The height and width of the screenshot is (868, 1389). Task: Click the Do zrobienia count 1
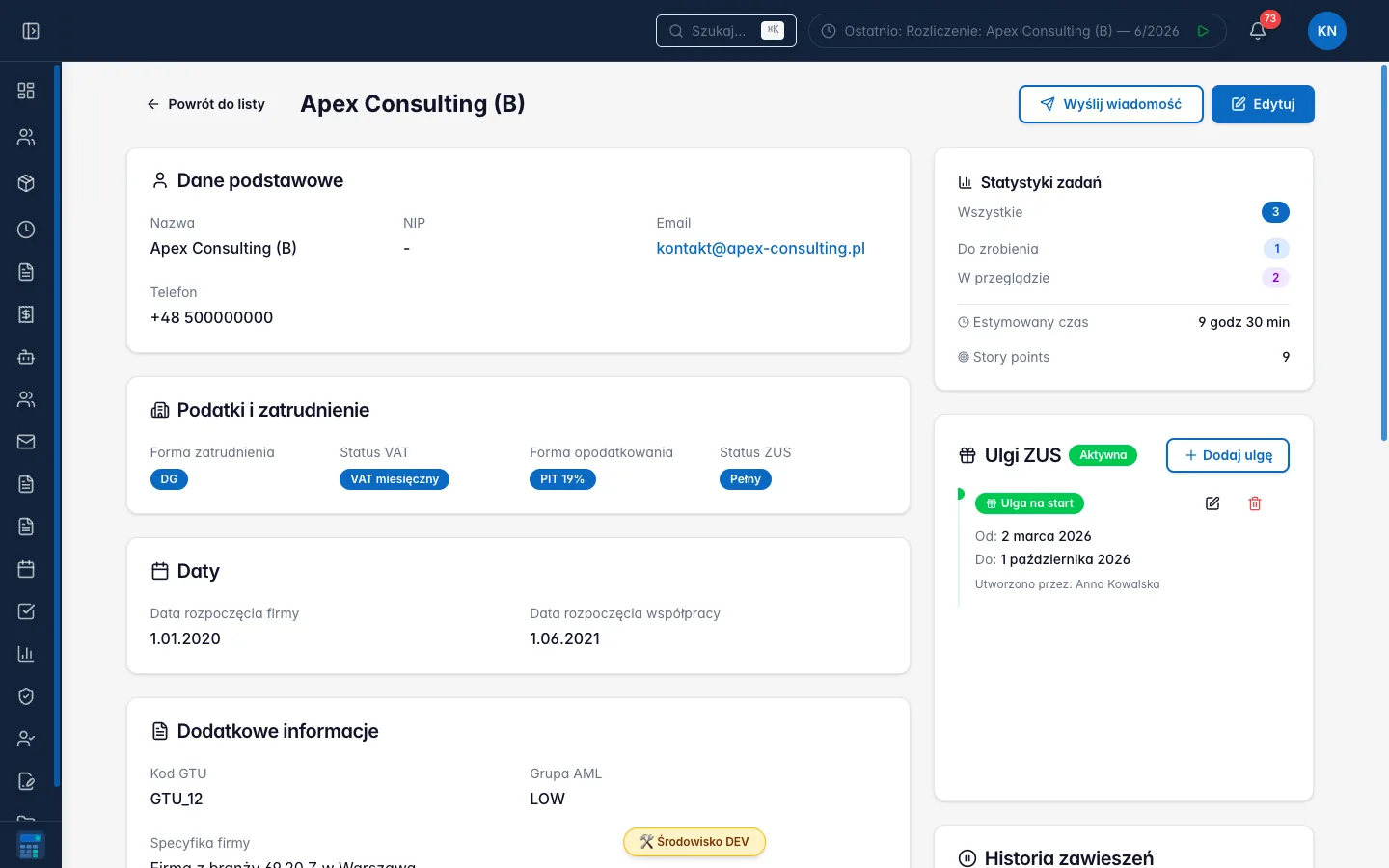(x=1276, y=249)
